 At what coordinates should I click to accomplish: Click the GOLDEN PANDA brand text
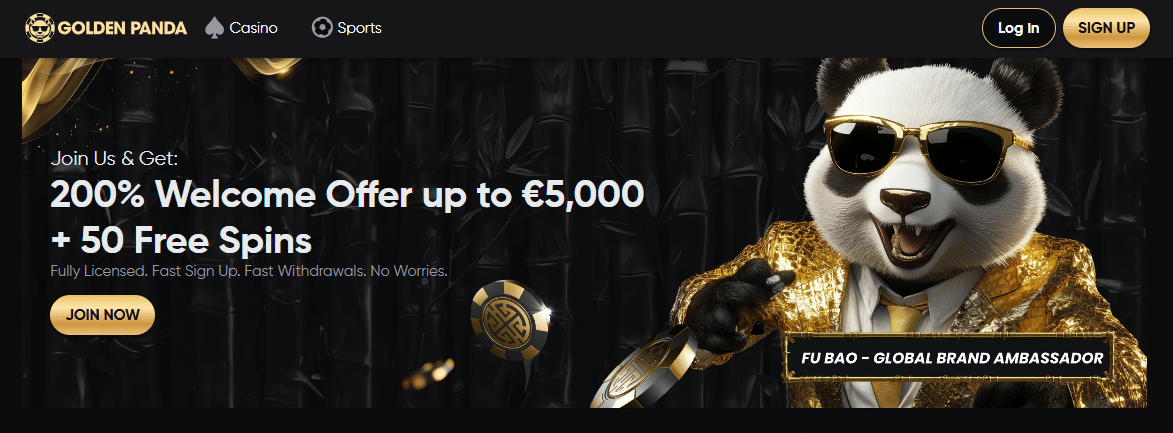pyautogui.click(x=122, y=28)
